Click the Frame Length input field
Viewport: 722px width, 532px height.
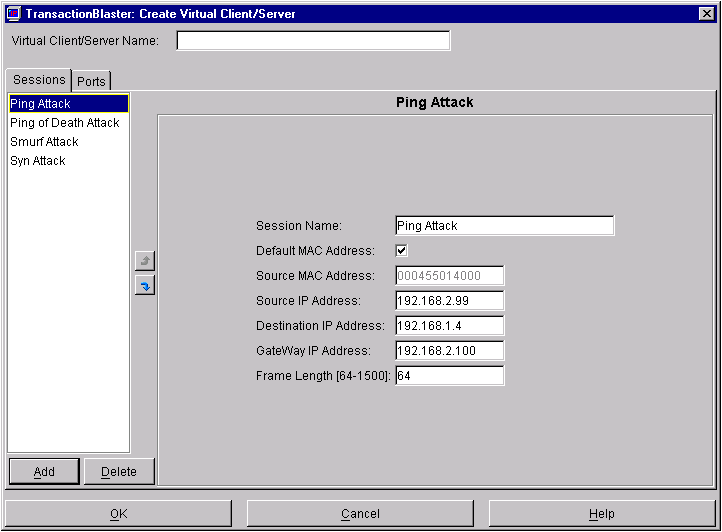pyautogui.click(x=450, y=375)
